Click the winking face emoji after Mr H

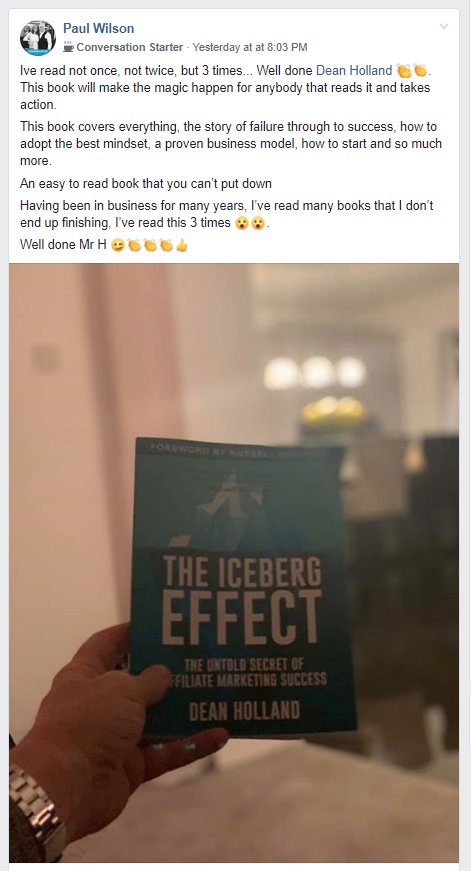pyautogui.click(x=118, y=245)
